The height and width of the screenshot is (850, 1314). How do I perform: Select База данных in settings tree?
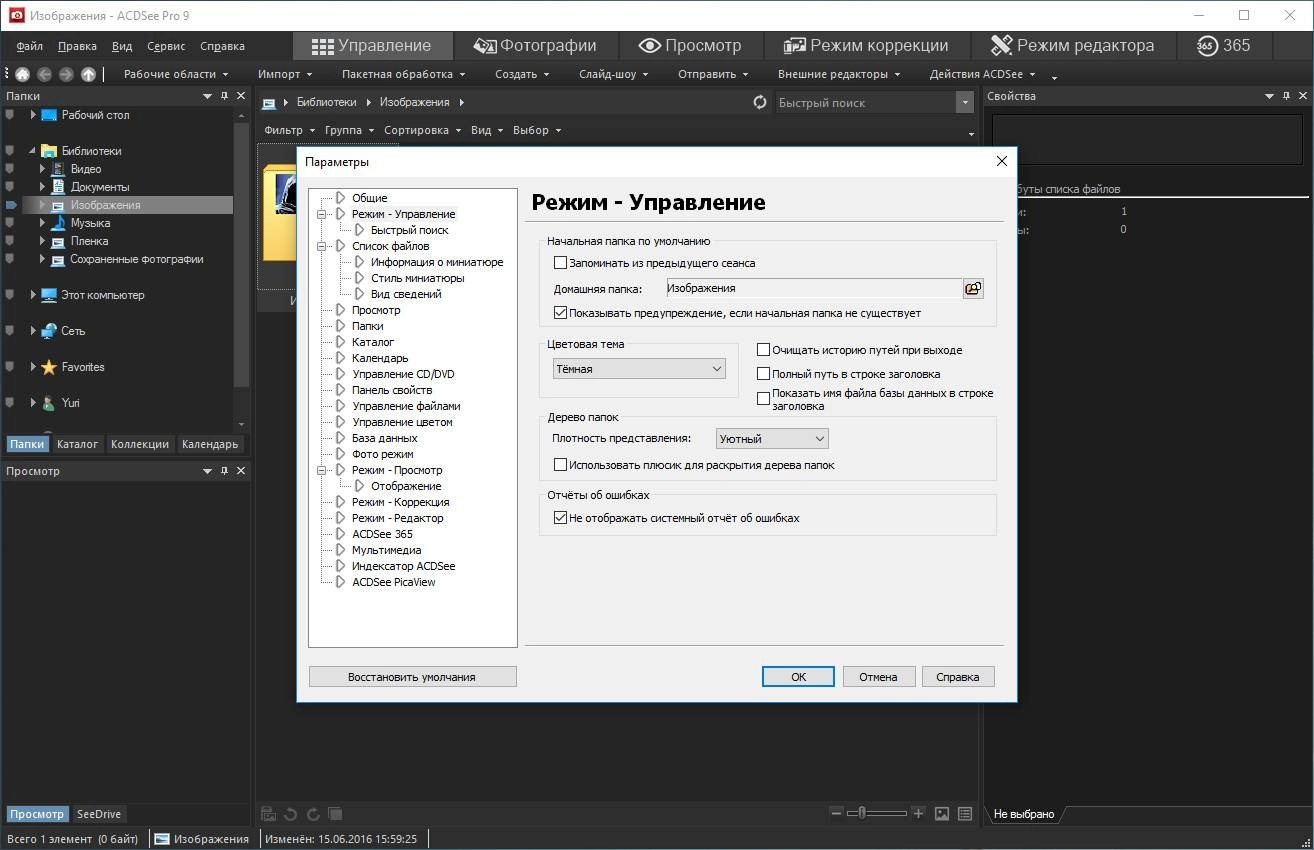point(384,438)
